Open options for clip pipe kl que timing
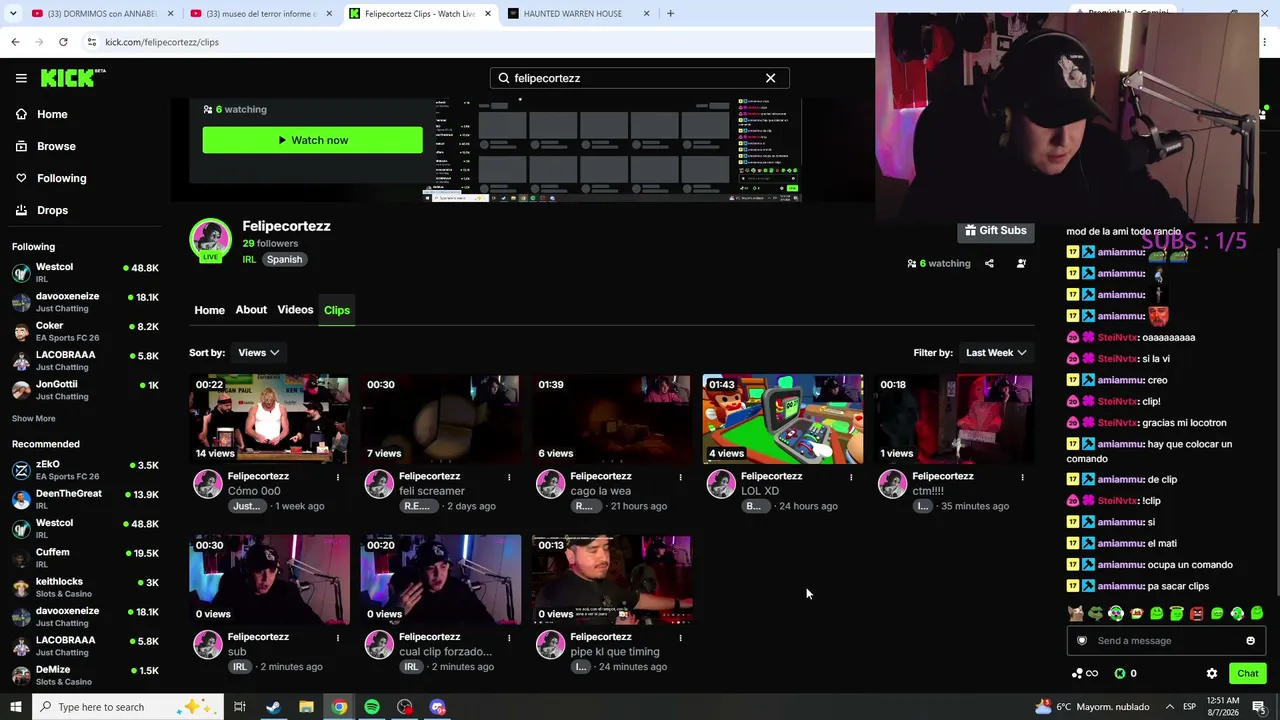The width and height of the screenshot is (1280, 720). click(x=680, y=637)
